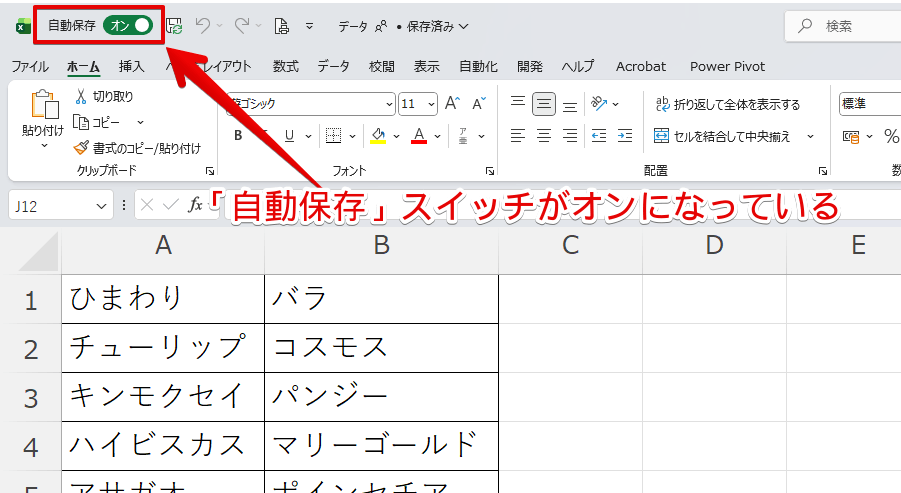
Task: Open the フォント dialog launcher
Action: (490, 171)
